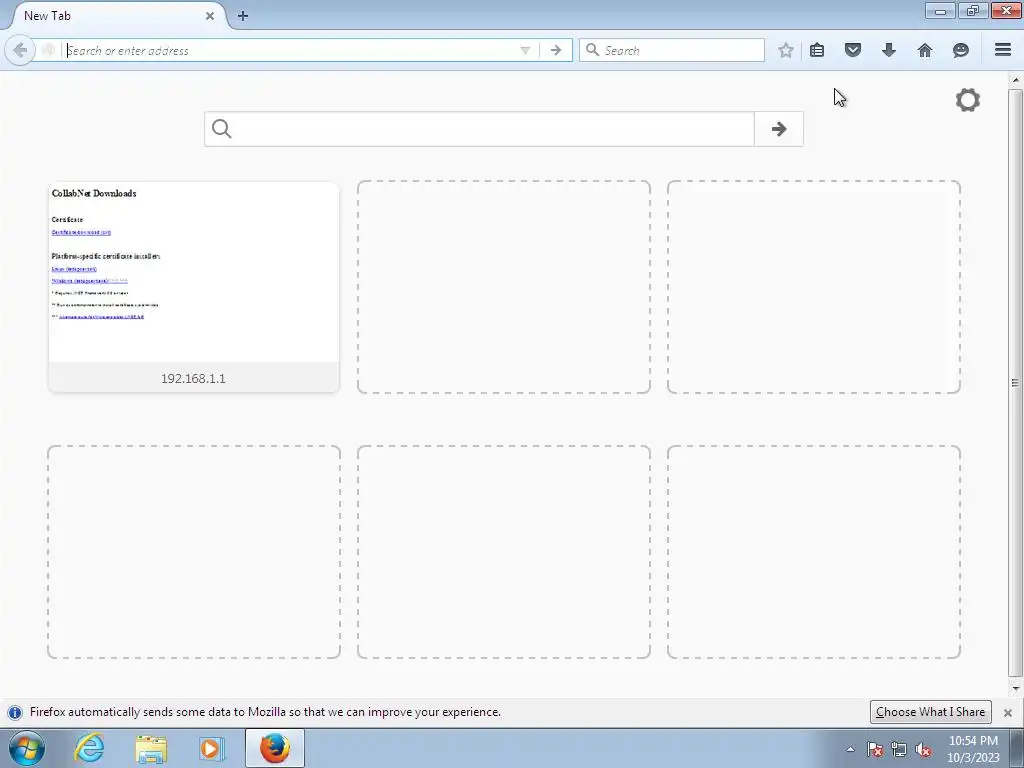Click the info icon in notification bar
Image resolution: width=1024 pixels, height=768 pixels.
coord(15,712)
